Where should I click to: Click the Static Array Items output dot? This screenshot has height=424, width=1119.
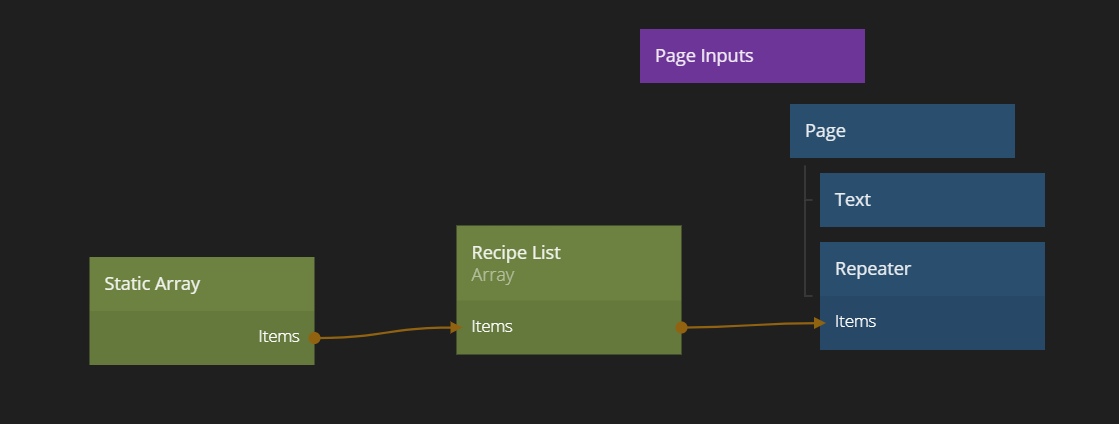[315, 338]
